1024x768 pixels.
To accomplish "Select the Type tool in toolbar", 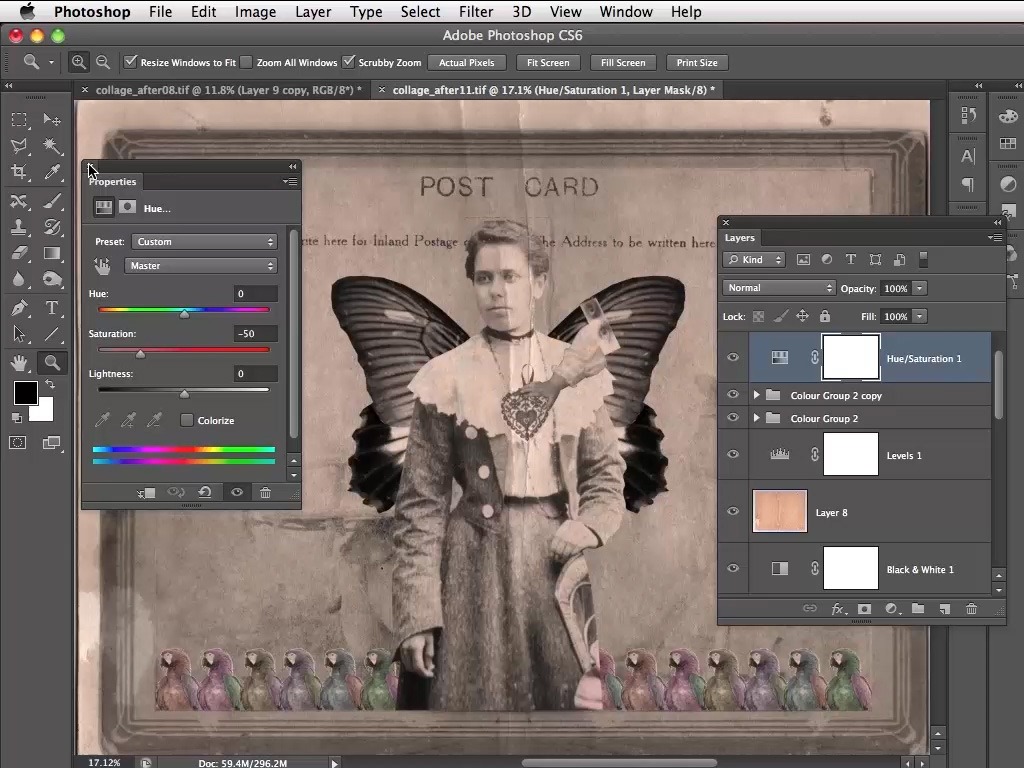I will 52,308.
